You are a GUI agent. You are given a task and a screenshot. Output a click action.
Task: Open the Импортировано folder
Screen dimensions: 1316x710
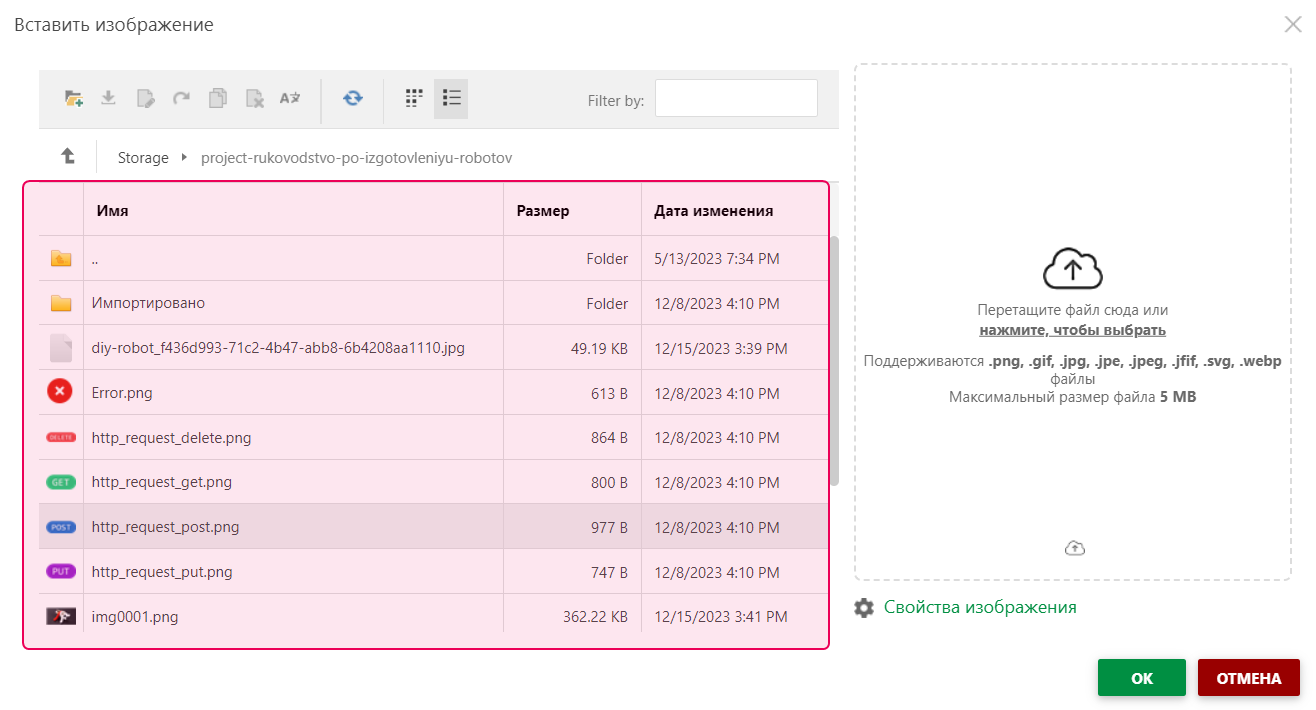coord(148,303)
